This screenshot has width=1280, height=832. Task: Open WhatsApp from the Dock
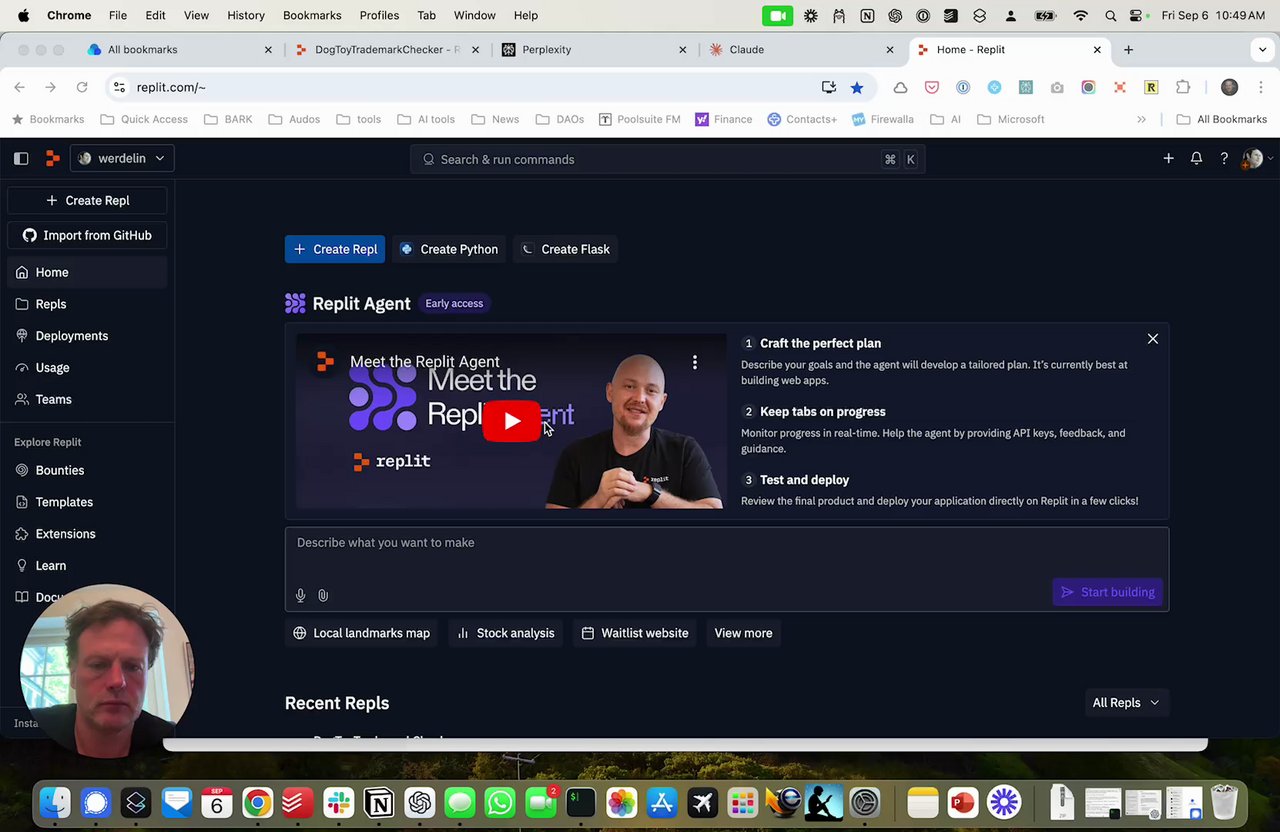[500, 802]
